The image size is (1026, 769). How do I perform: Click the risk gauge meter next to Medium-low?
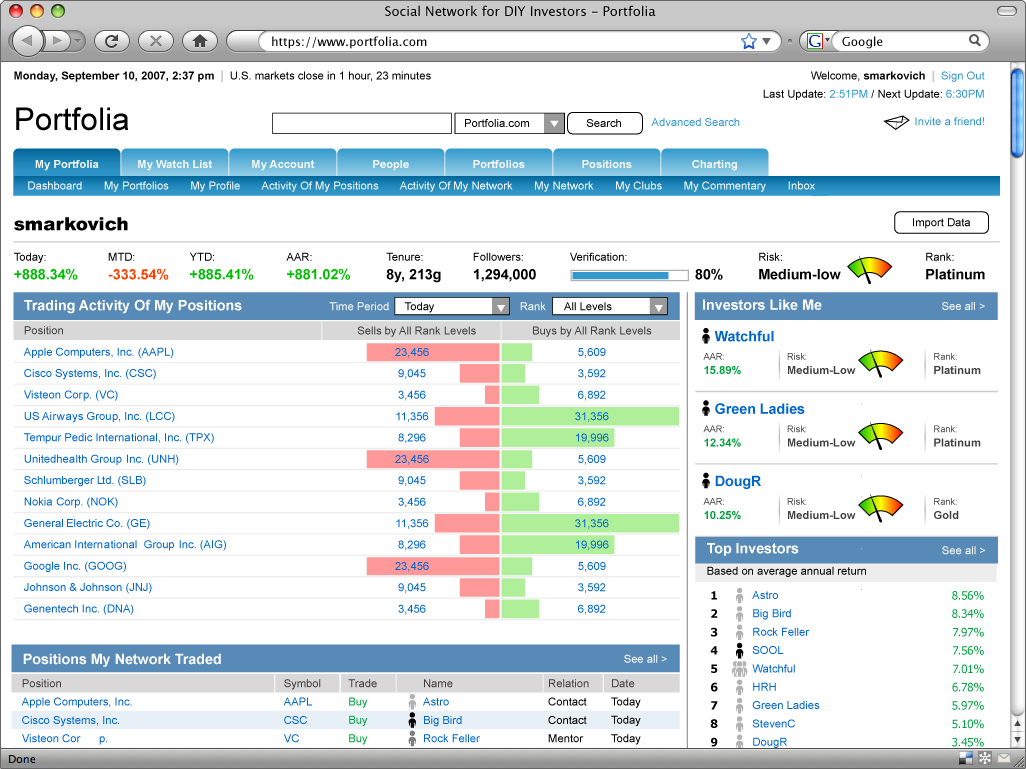pos(869,267)
